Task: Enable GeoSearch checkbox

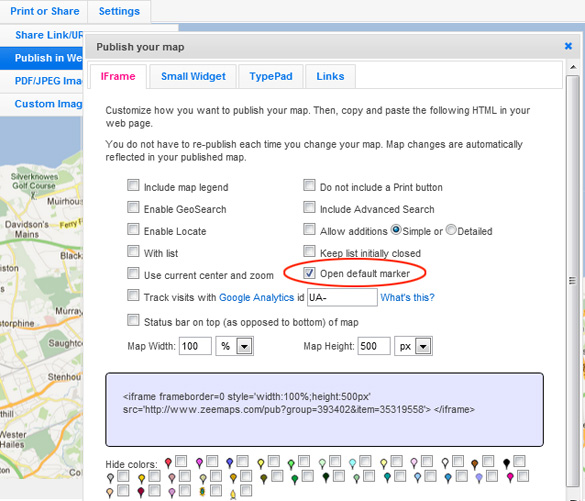Action: (133, 207)
